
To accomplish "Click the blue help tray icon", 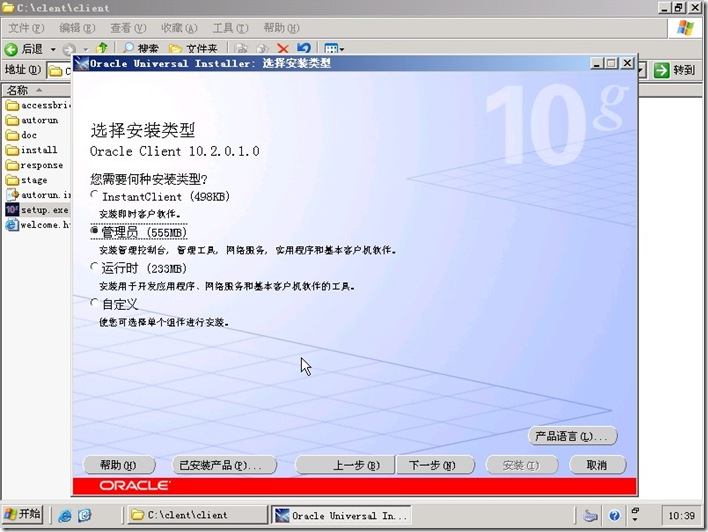I will pos(614,515).
